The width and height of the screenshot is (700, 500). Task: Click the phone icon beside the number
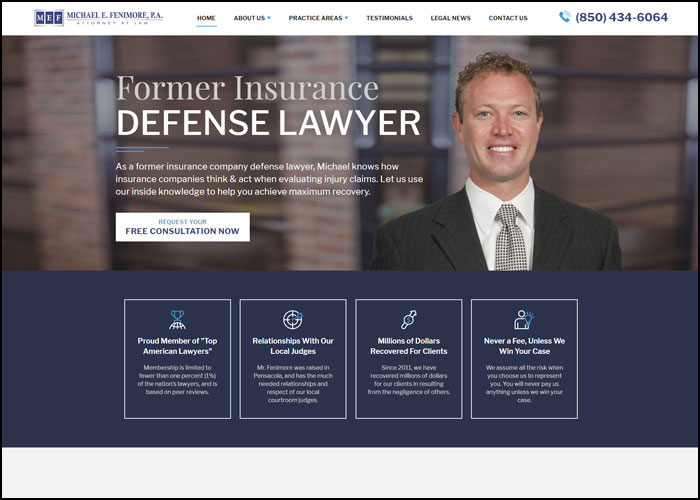[565, 17]
